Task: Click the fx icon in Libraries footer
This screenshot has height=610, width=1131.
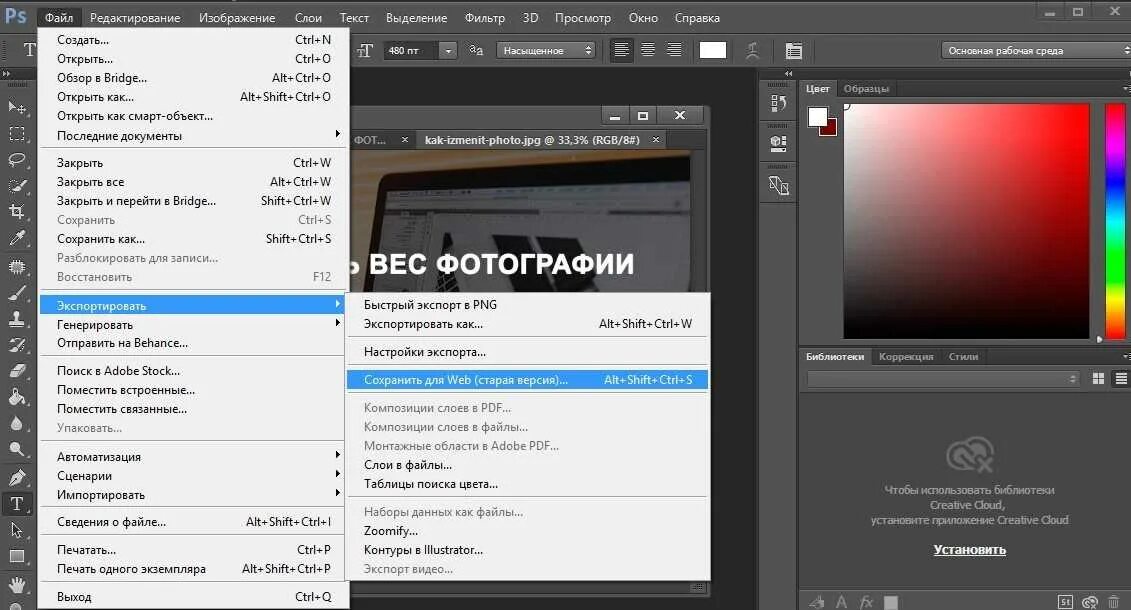Action: tap(866, 601)
